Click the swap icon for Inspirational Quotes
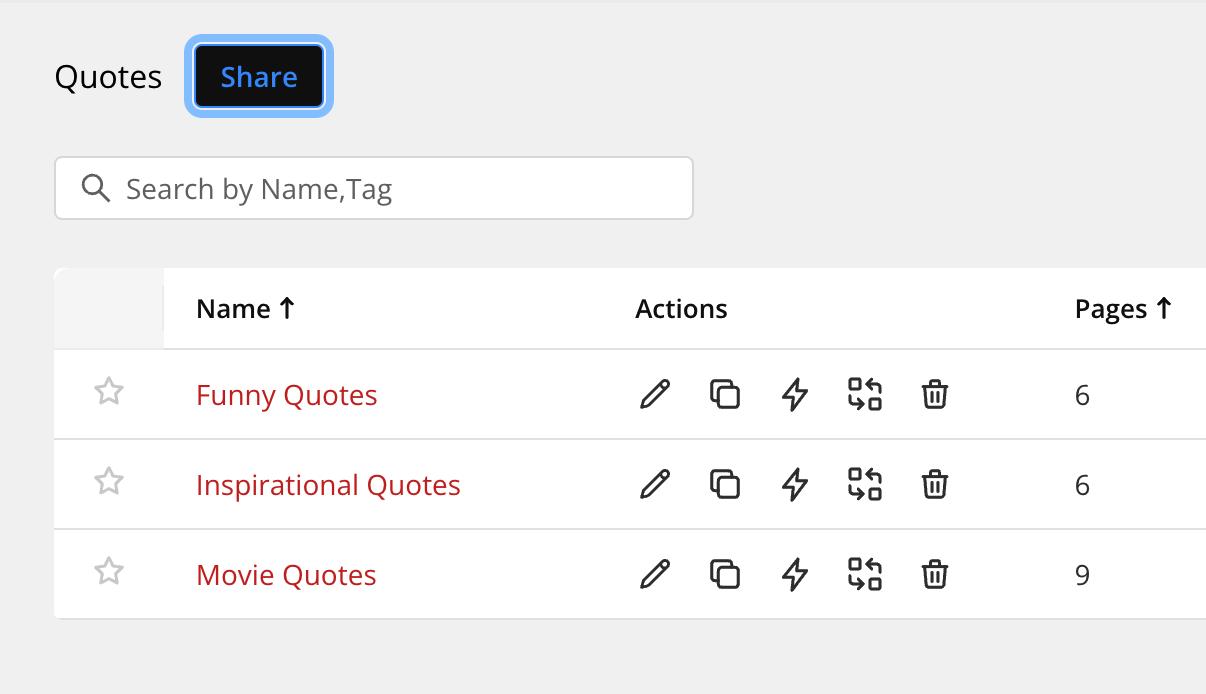 click(x=865, y=484)
